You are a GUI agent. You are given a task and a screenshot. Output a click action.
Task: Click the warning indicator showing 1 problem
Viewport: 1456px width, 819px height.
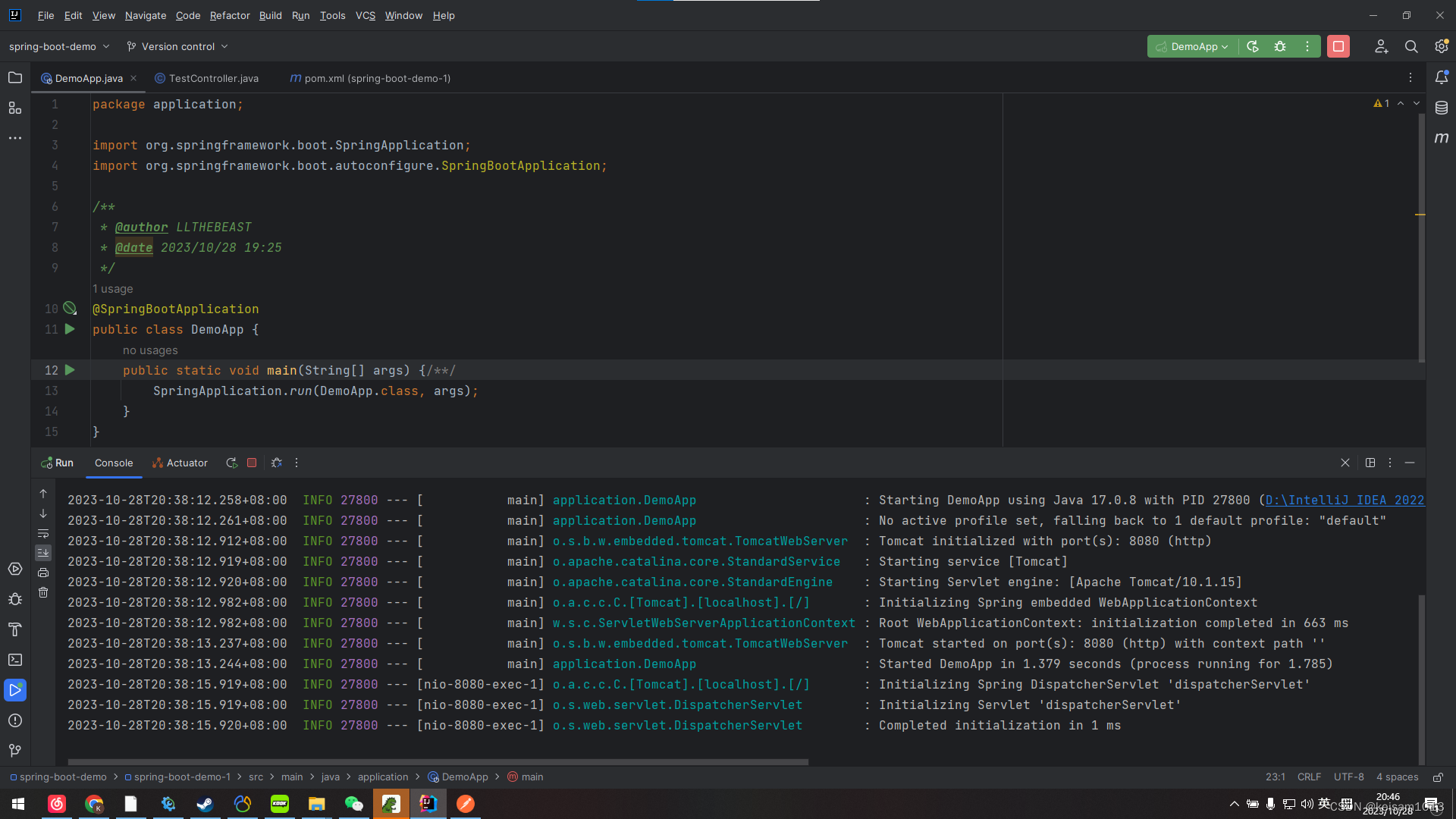1382,103
